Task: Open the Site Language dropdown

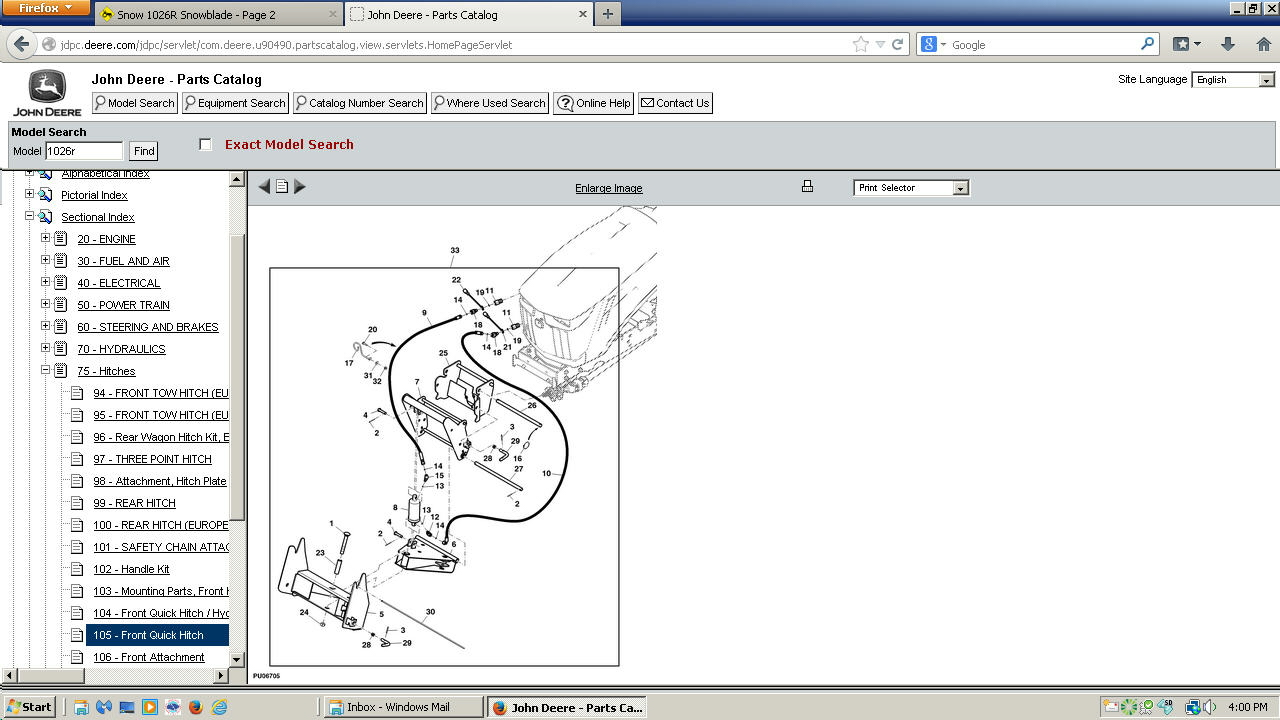Action: [1233, 80]
